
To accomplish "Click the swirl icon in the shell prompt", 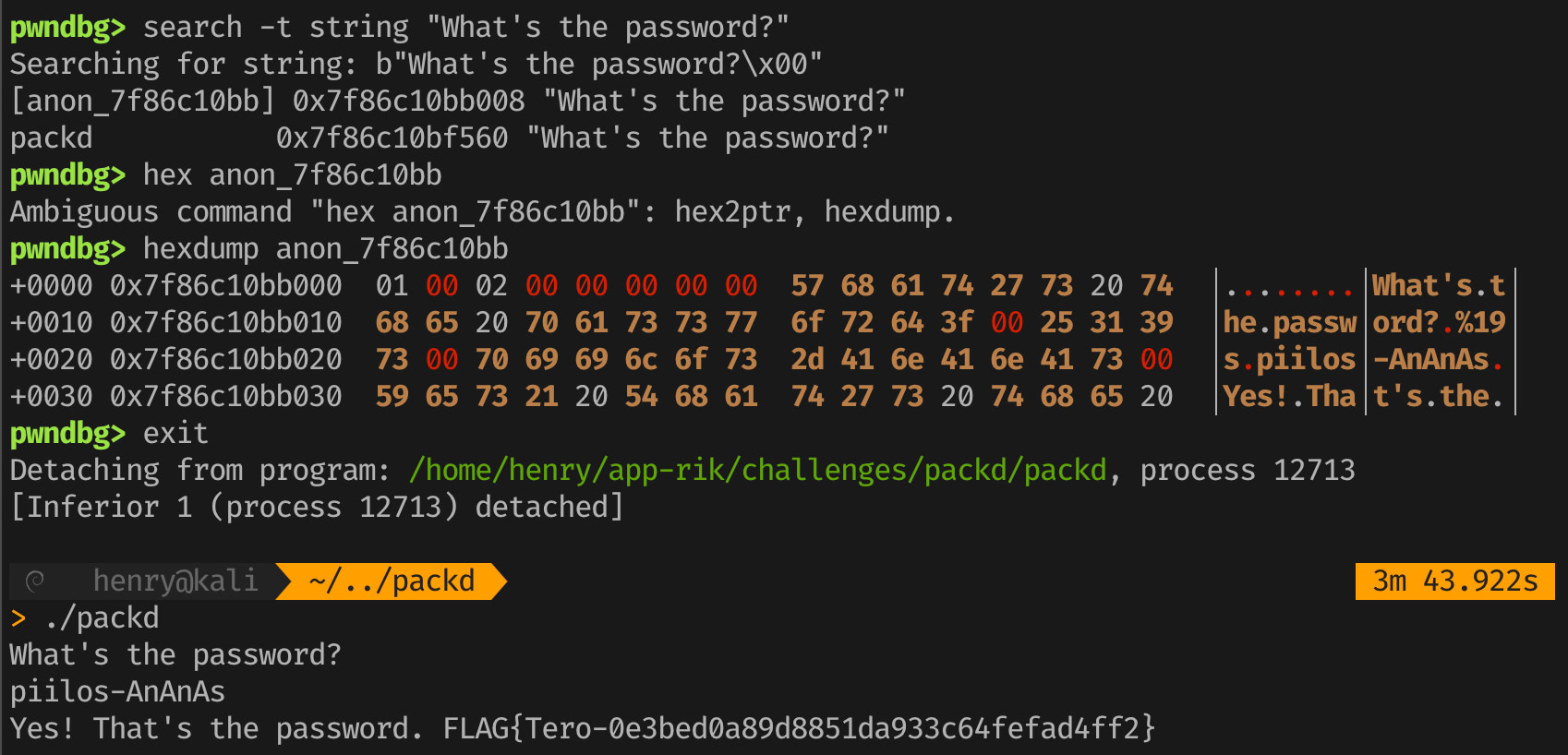I will pos(35,581).
